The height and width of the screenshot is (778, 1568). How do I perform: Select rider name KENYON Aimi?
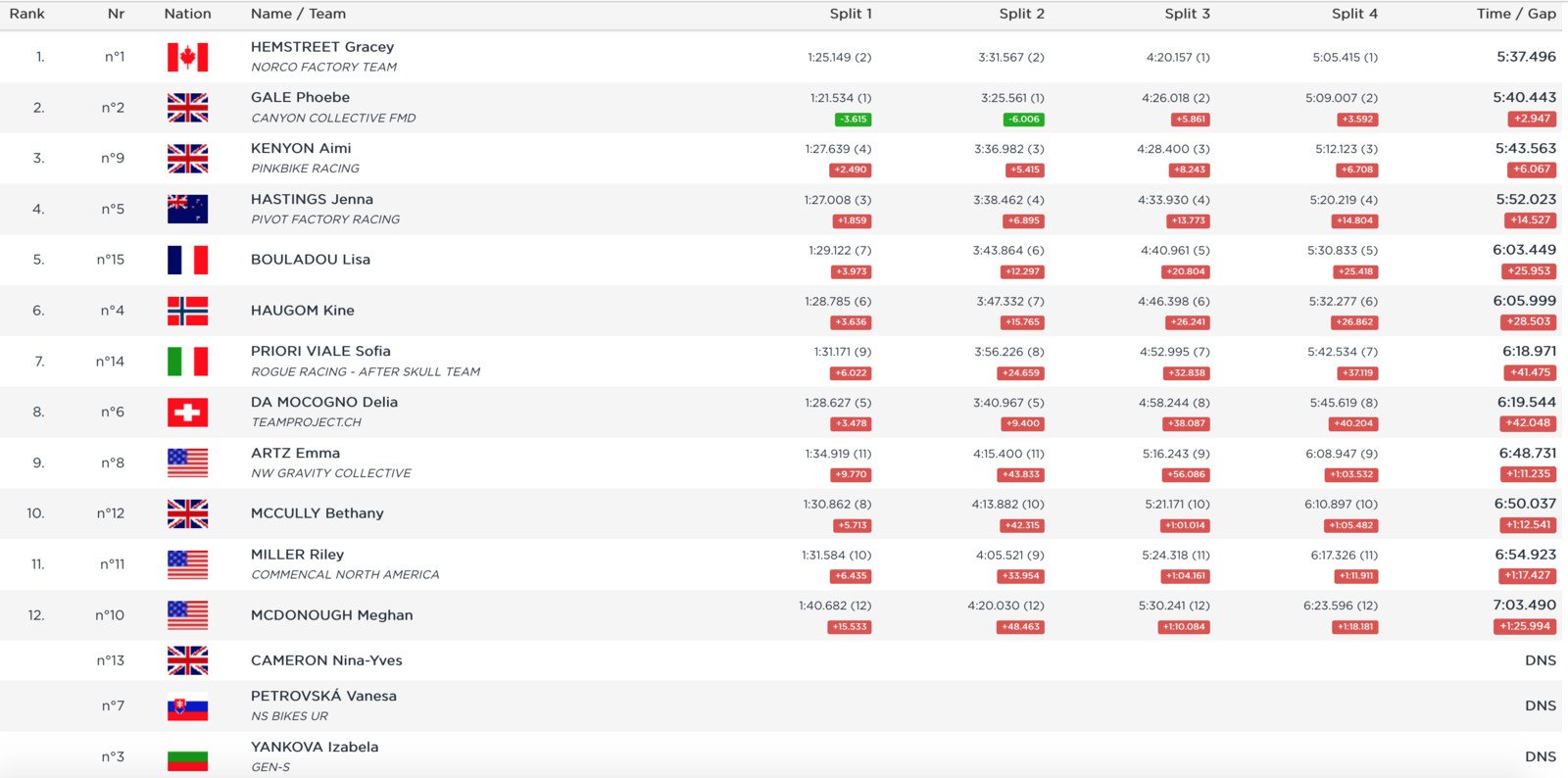(301, 149)
